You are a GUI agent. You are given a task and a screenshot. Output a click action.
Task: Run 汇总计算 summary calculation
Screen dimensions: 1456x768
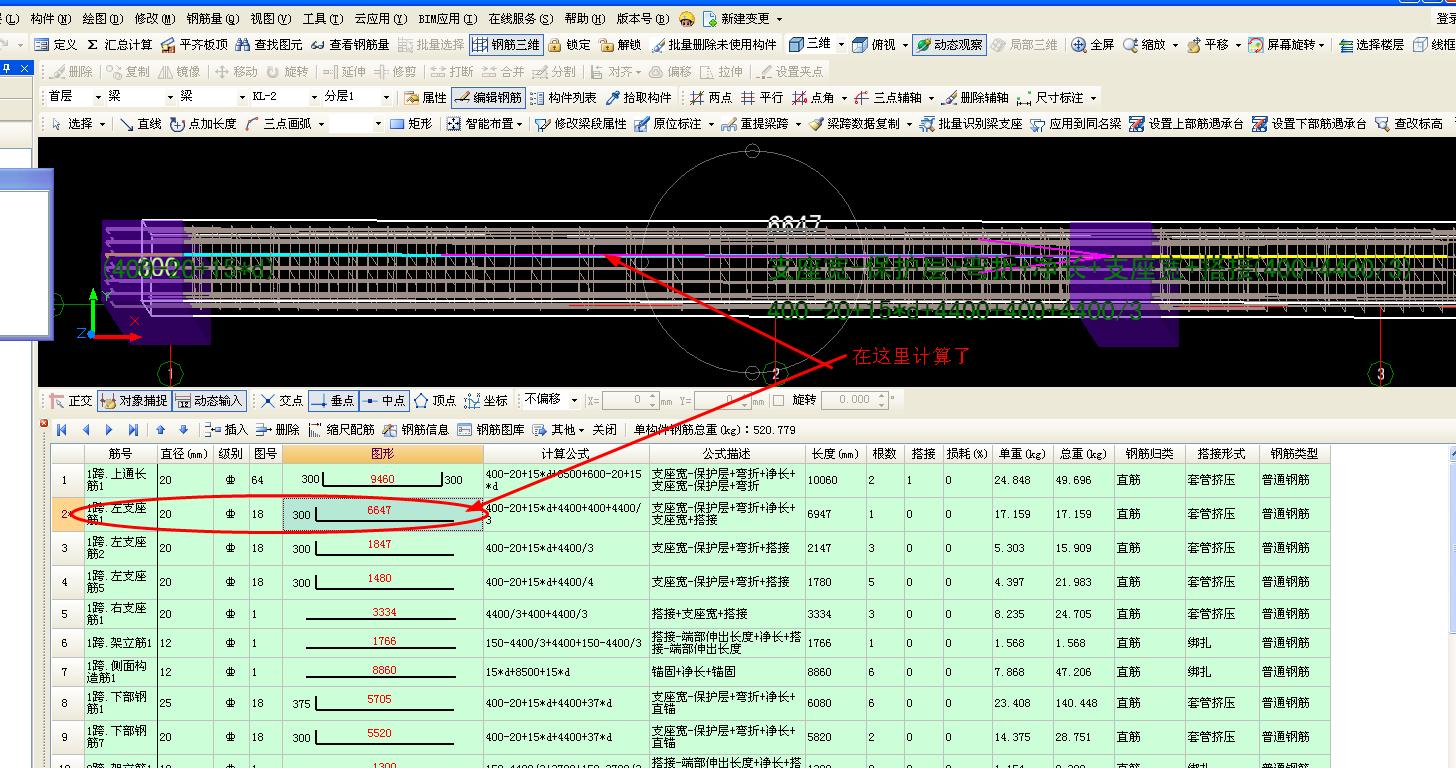[x=119, y=45]
